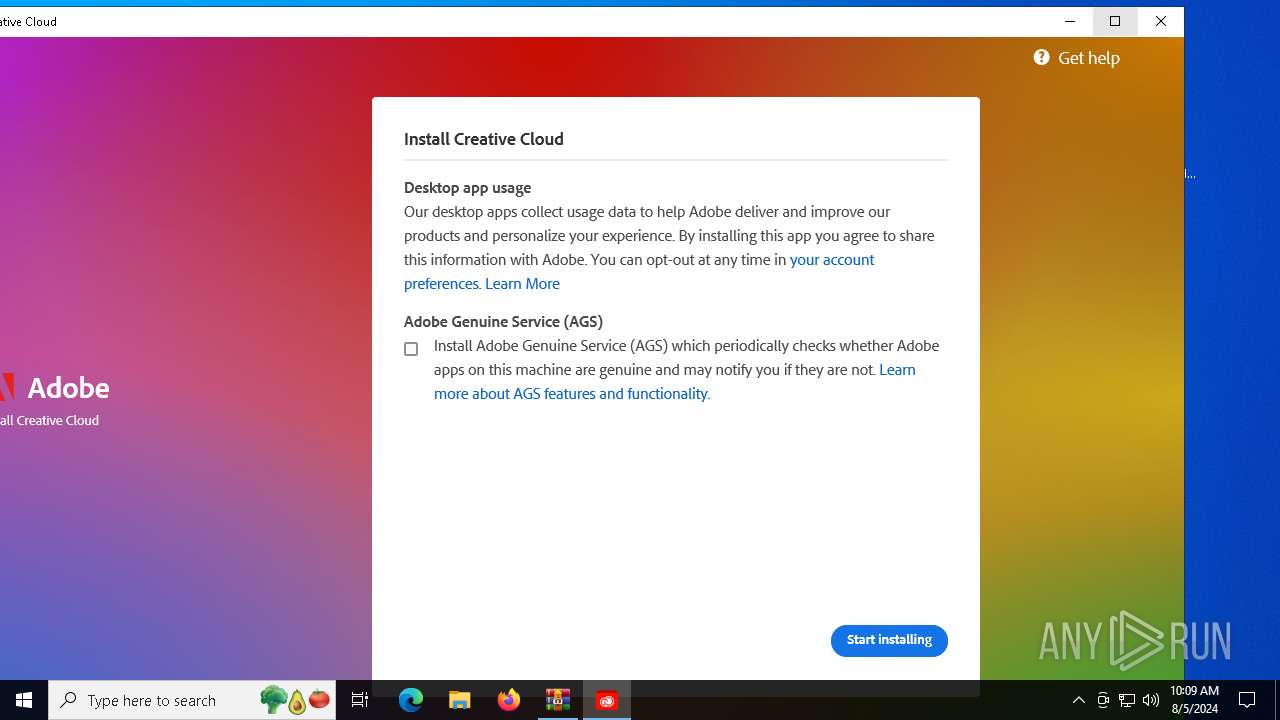Image resolution: width=1280 pixels, height=720 pixels.
Task: Open the Learn More link
Action: [522, 283]
